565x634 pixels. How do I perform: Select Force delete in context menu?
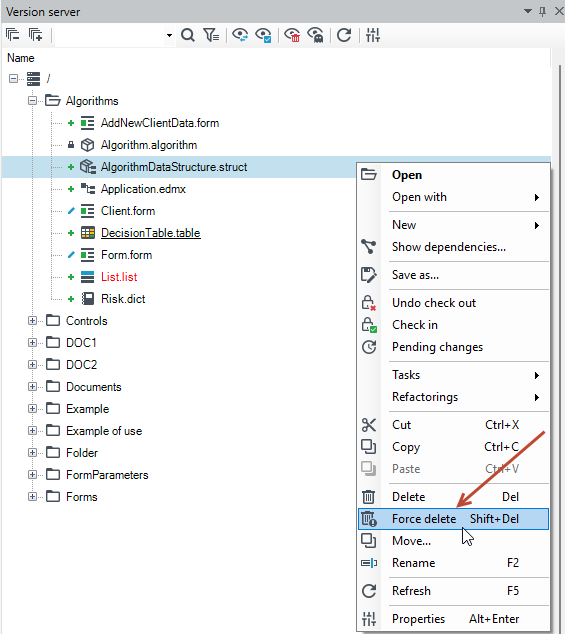(x=453, y=519)
